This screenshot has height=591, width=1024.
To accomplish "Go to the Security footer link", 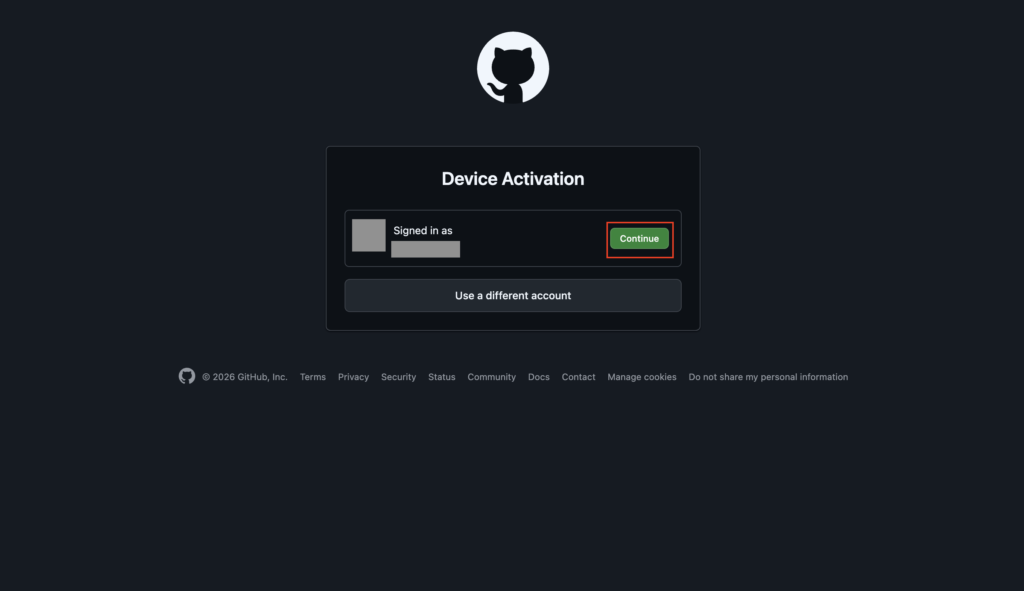I will [x=398, y=377].
